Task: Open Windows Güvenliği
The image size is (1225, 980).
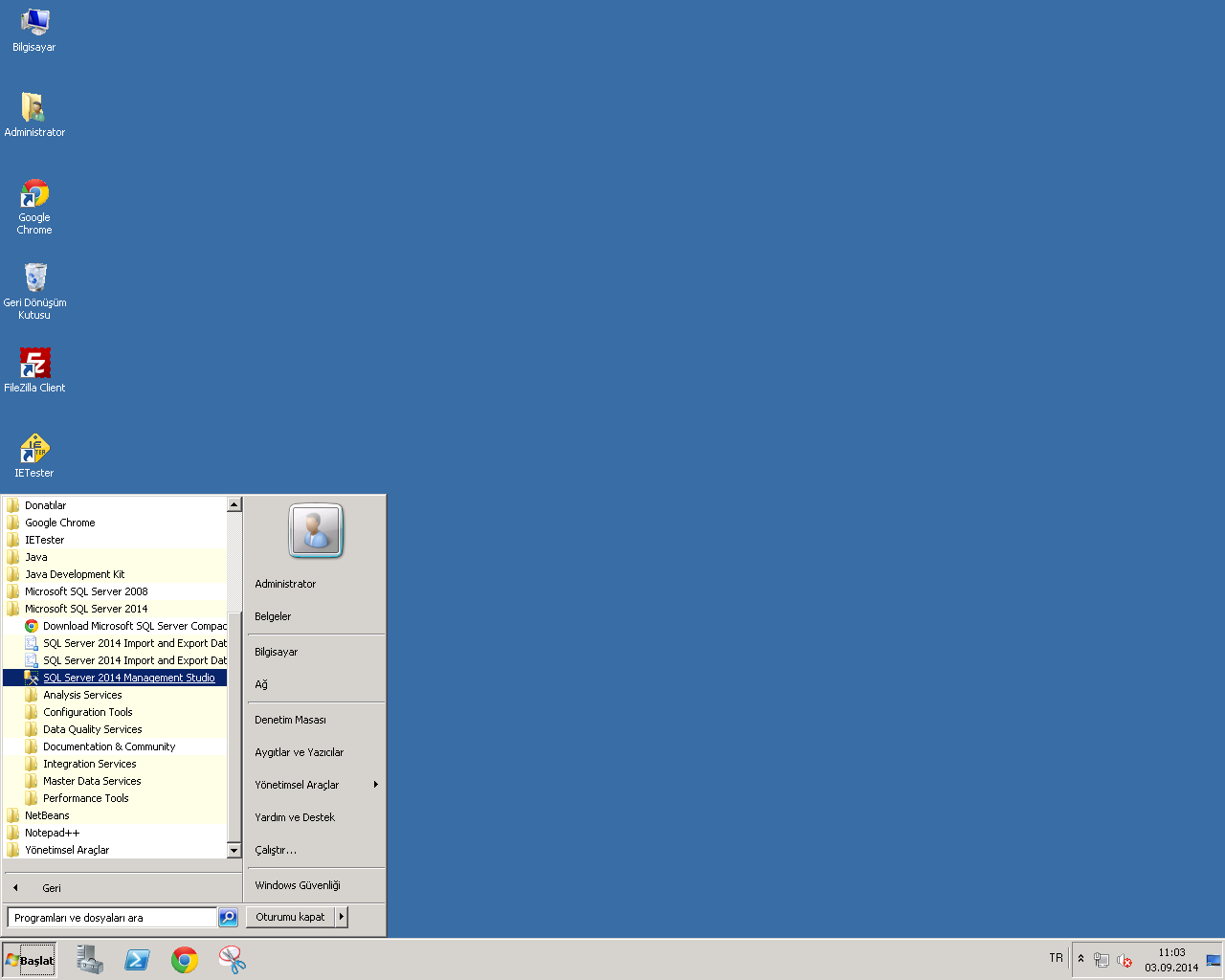Action: tap(316, 885)
